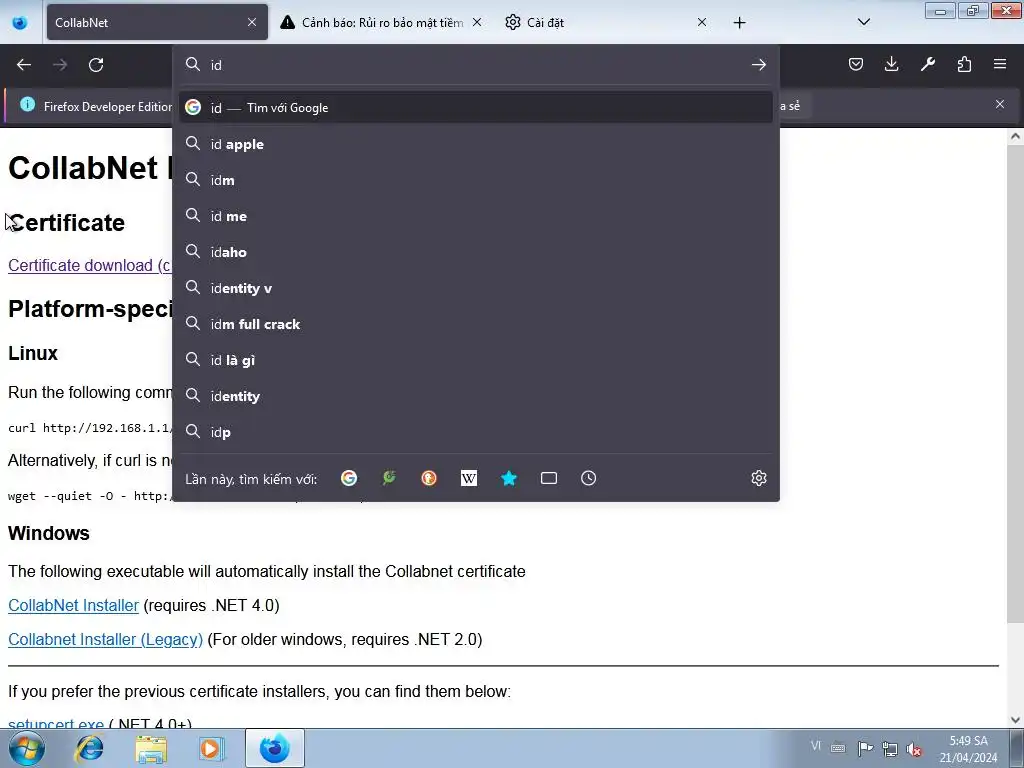Click the muted volume tray icon
Viewport: 1024px width, 768px height.
[914, 749]
